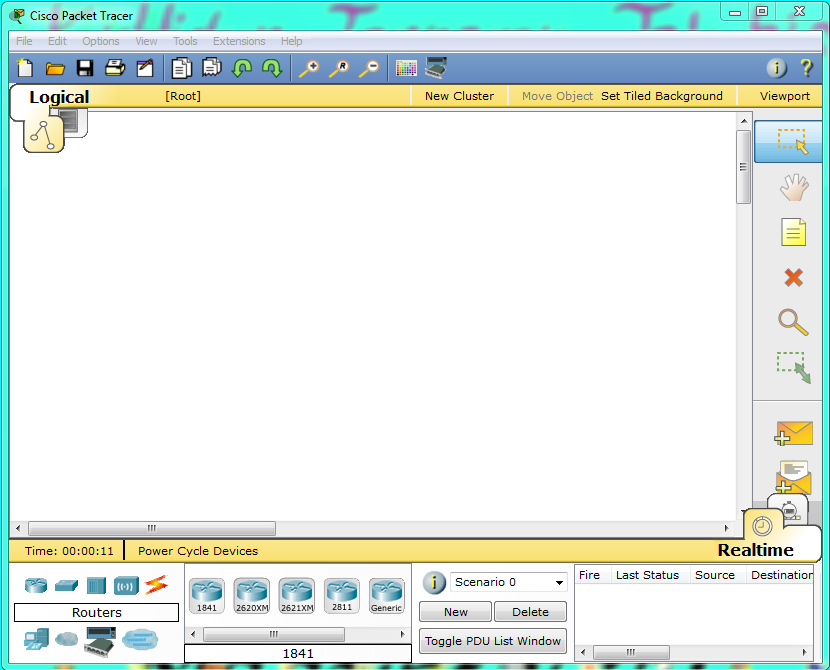Open the Extensions menu

tap(239, 41)
